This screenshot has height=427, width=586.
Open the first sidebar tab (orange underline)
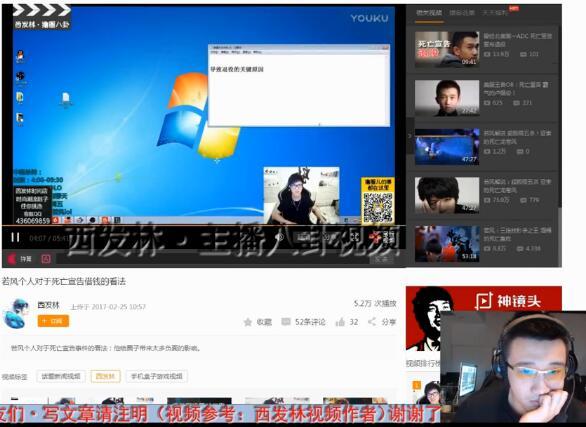tap(429, 13)
